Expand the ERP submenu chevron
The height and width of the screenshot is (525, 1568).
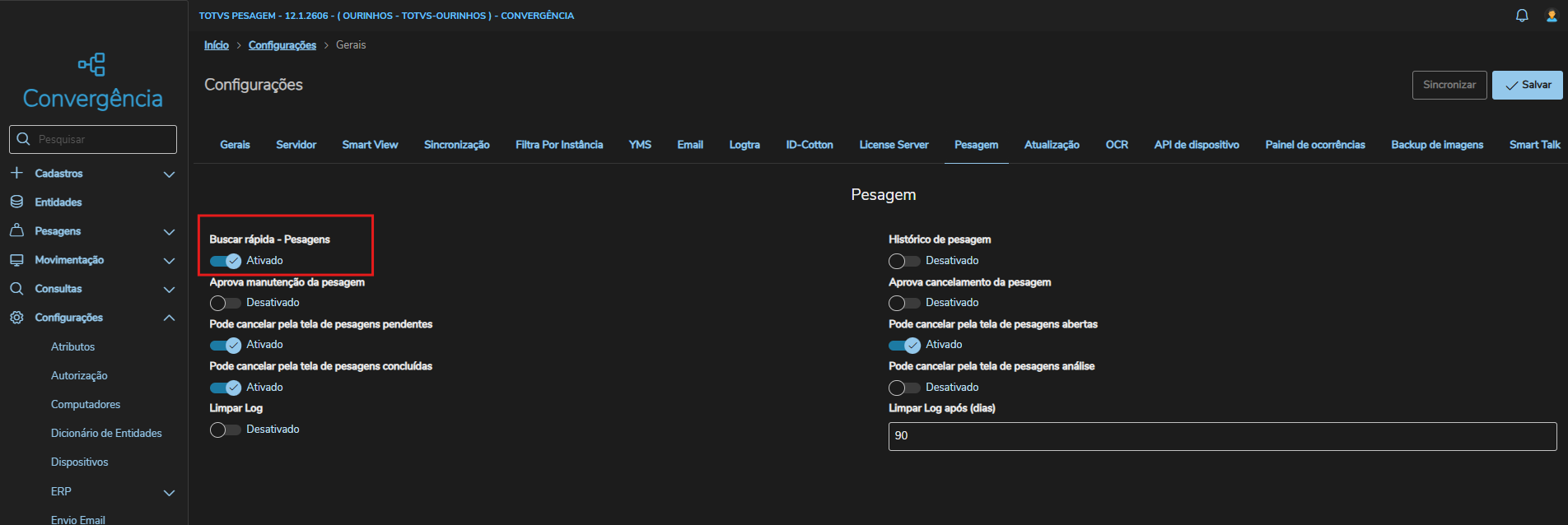tap(169, 492)
